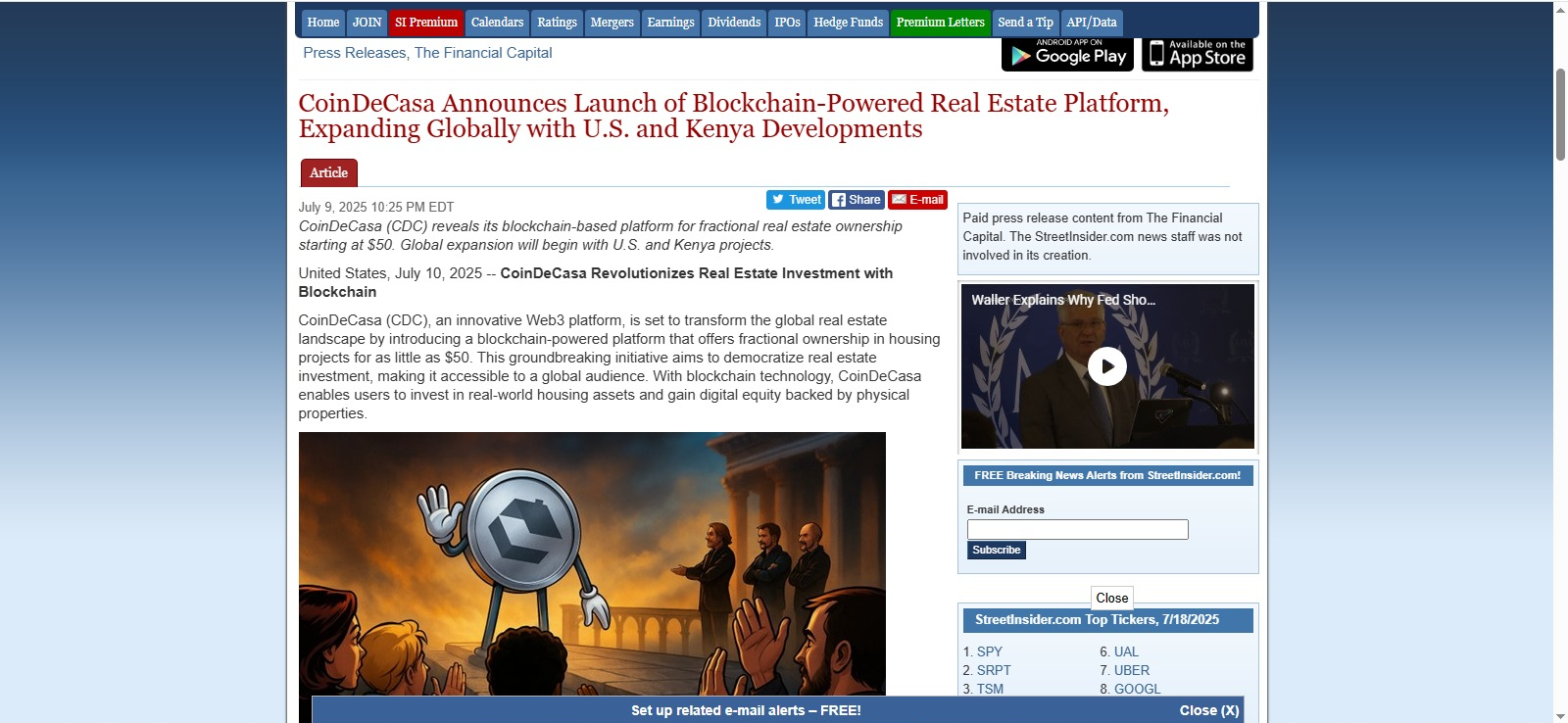Click the CoinDeCasa article illustration
The width and height of the screenshot is (1568, 723).
click(592, 563)
